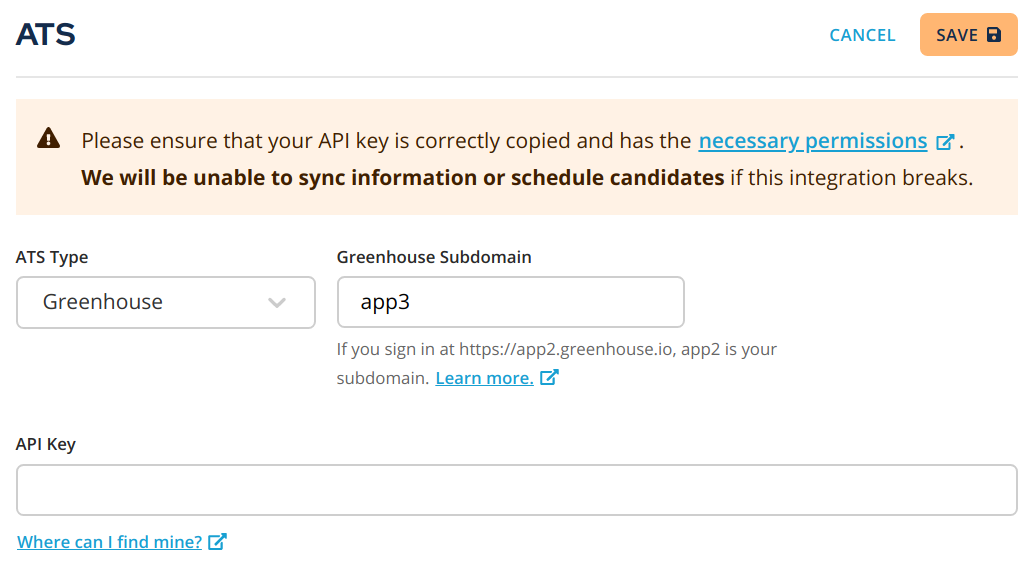Focus the Greenhouse Subdomain field containing app3
This screenshot has width=1028, height=566.
(x=511, y=302)
